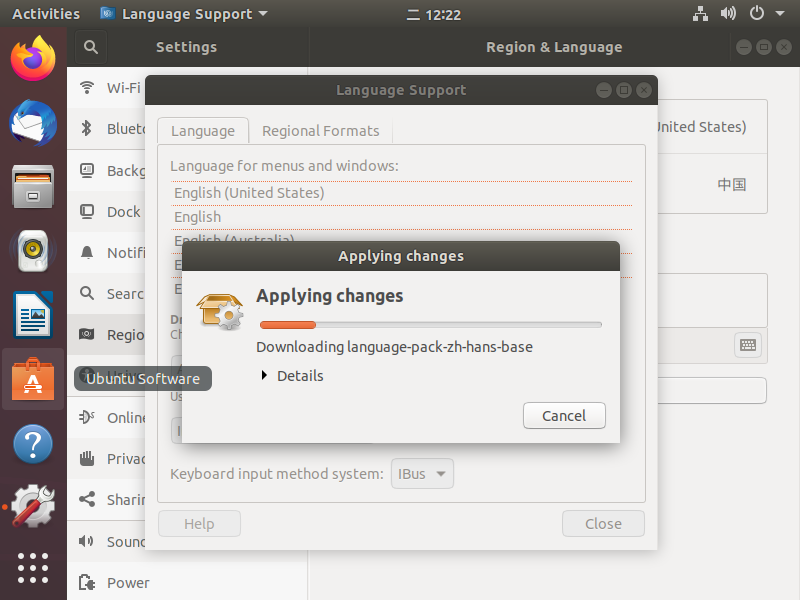Open Ubuntu Software from the dock
The height and width of the screenshot is (600, 800).
coord(33,379)
